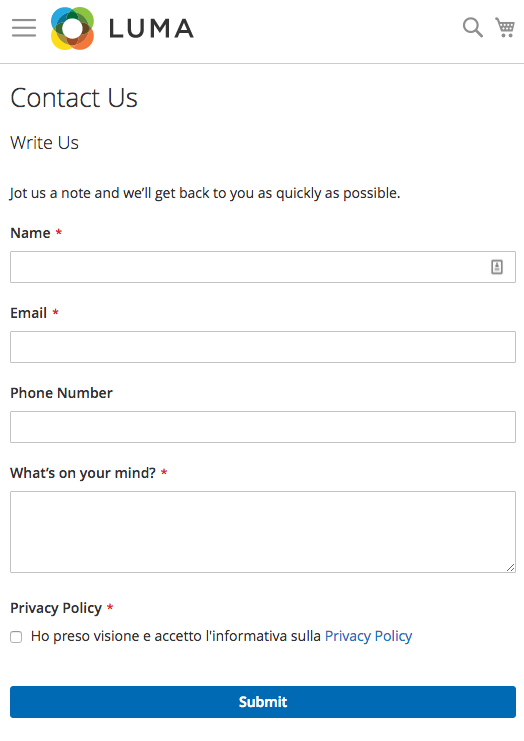This screenshot has width=524, height=741.
Task: View the shopping cart
Action: [505, 27]
